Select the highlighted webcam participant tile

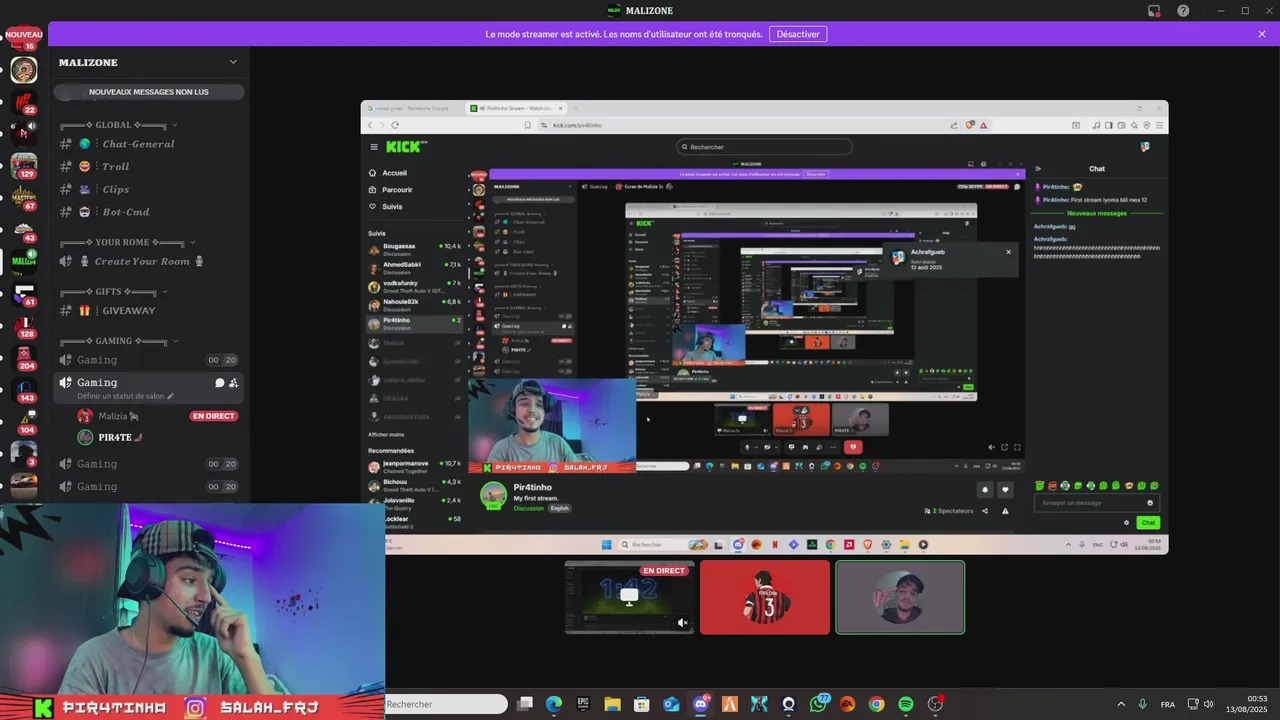[x=900, y=597]
